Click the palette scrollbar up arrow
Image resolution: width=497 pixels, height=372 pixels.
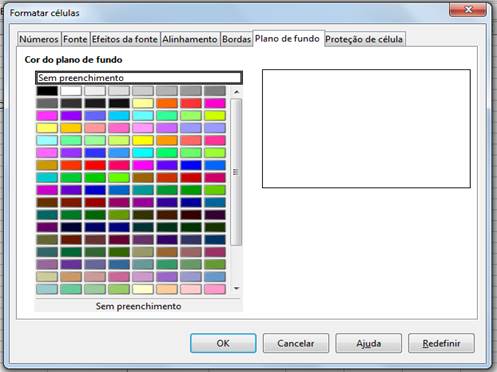tap(236, 92)
